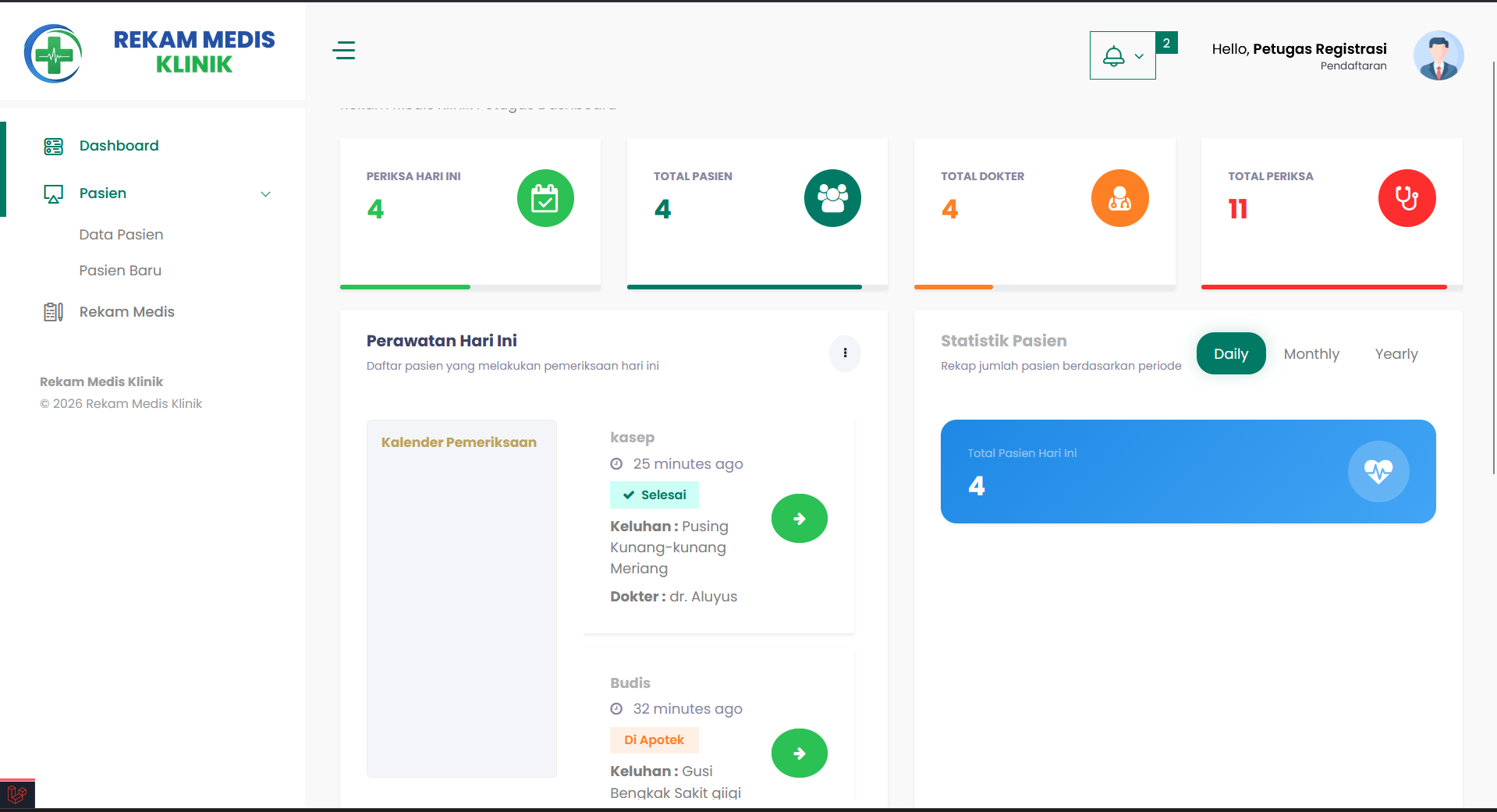This screenshot has height=812, width=1497.
Task: Click the heartbeat icon in blue card
Action: coord(1378,472)
